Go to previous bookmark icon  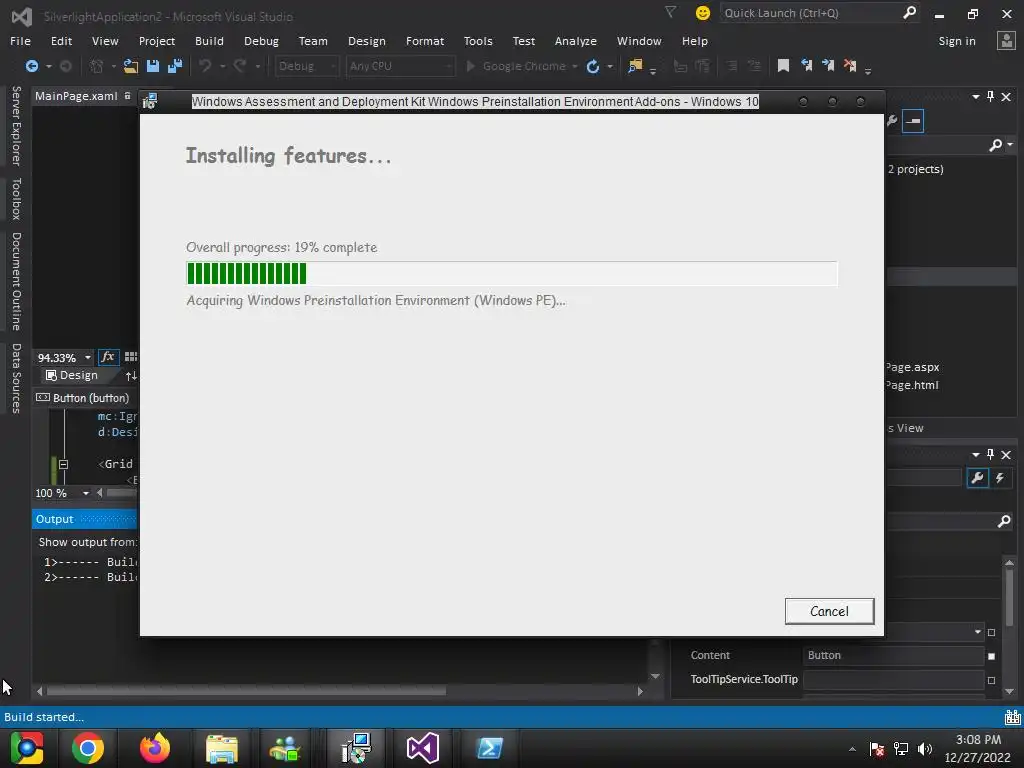point(807,65)
